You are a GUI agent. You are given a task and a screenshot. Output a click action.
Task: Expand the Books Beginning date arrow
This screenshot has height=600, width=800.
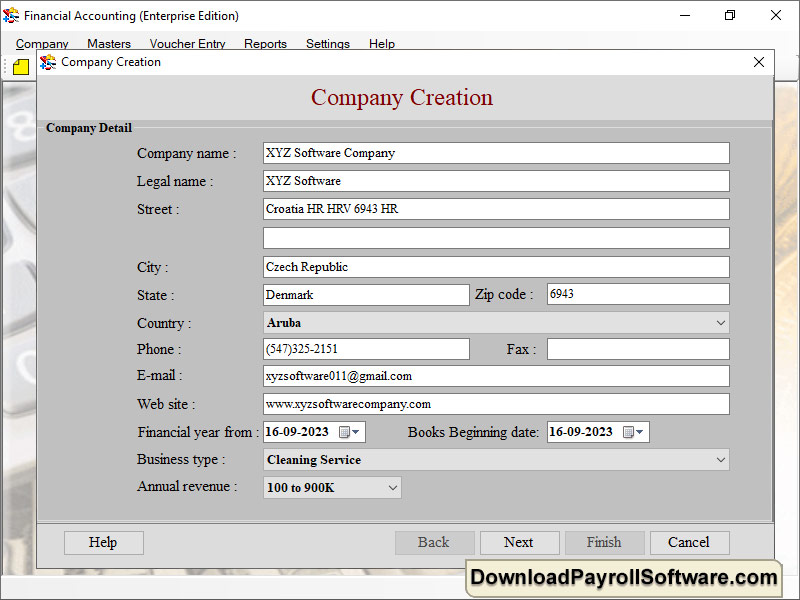point(641,432)
